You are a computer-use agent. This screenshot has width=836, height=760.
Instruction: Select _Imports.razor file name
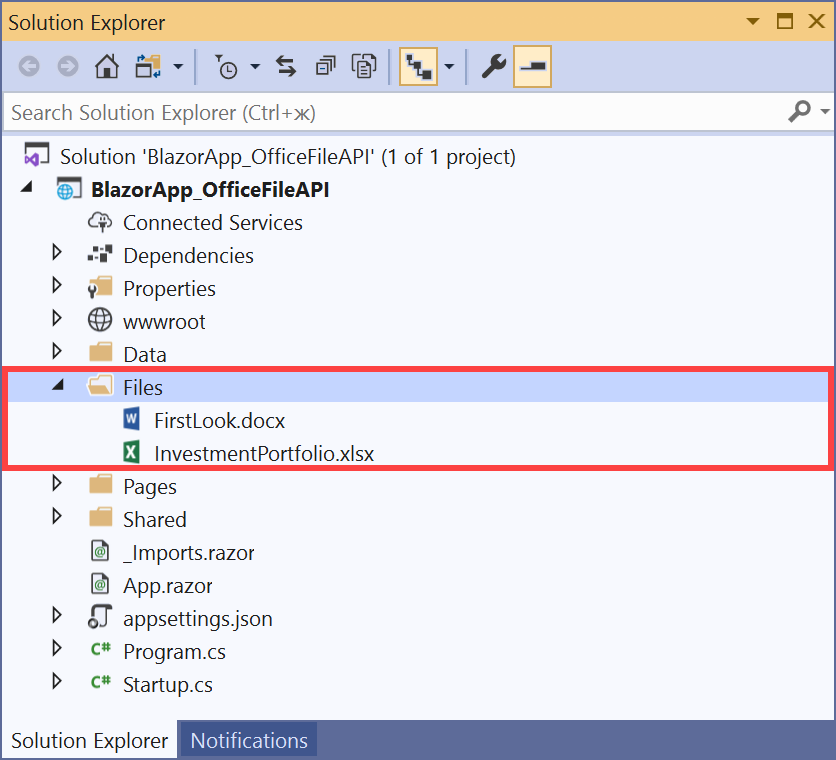(x=188, y=553)
